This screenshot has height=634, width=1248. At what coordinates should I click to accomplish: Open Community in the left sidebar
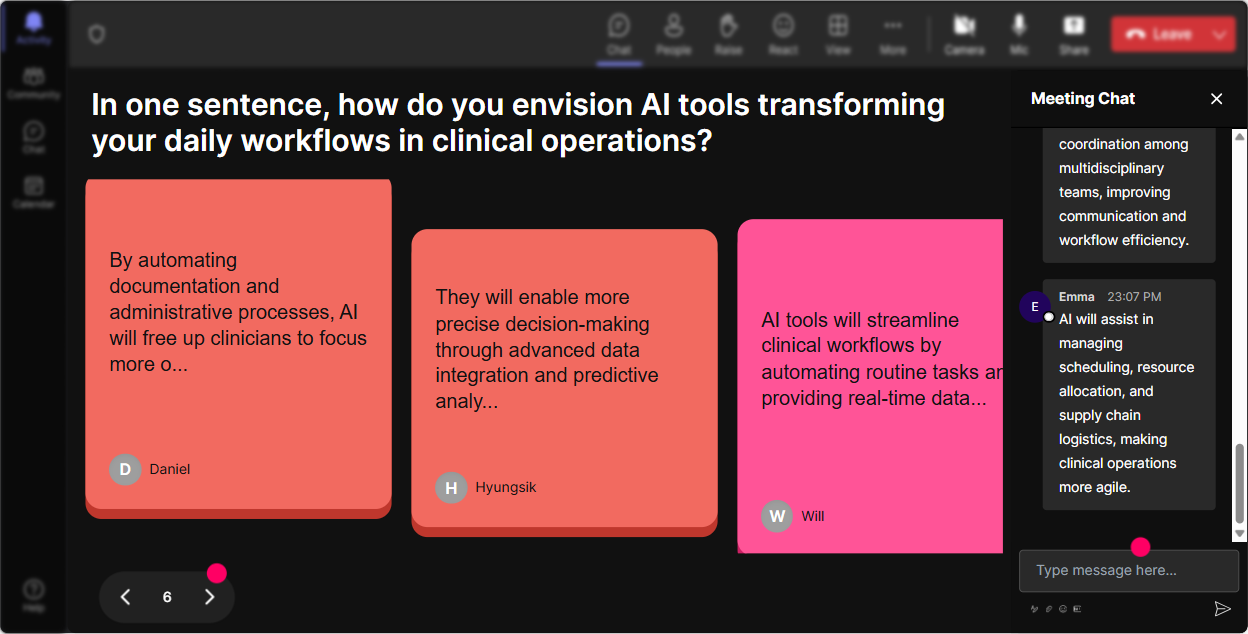pyautogui.click(x=34, y=83)
